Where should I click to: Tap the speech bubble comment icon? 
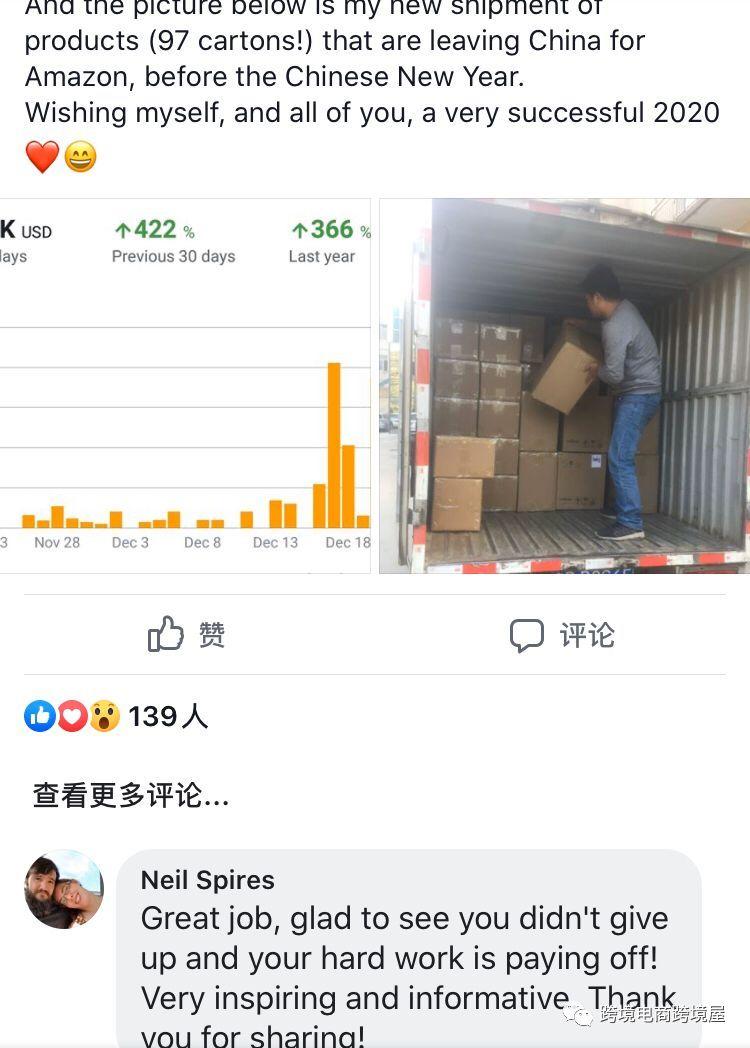527,635
